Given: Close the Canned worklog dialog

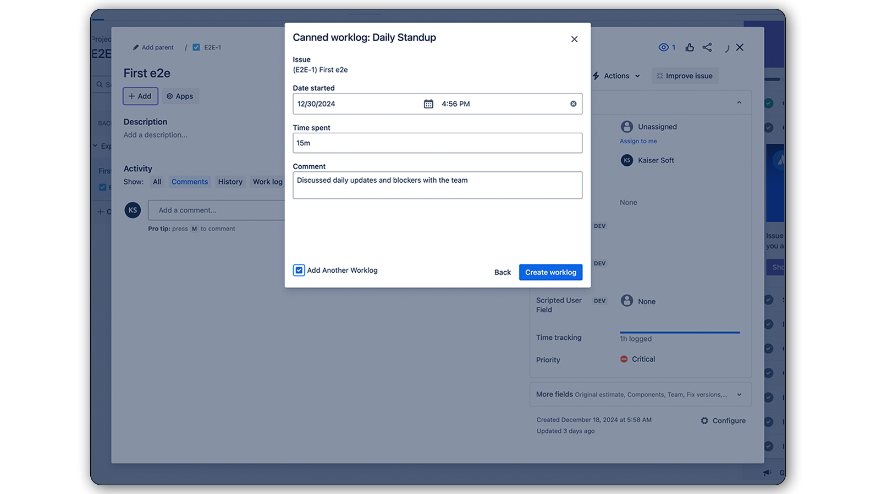Looking at the screenshot, I should tap(574, 39).
